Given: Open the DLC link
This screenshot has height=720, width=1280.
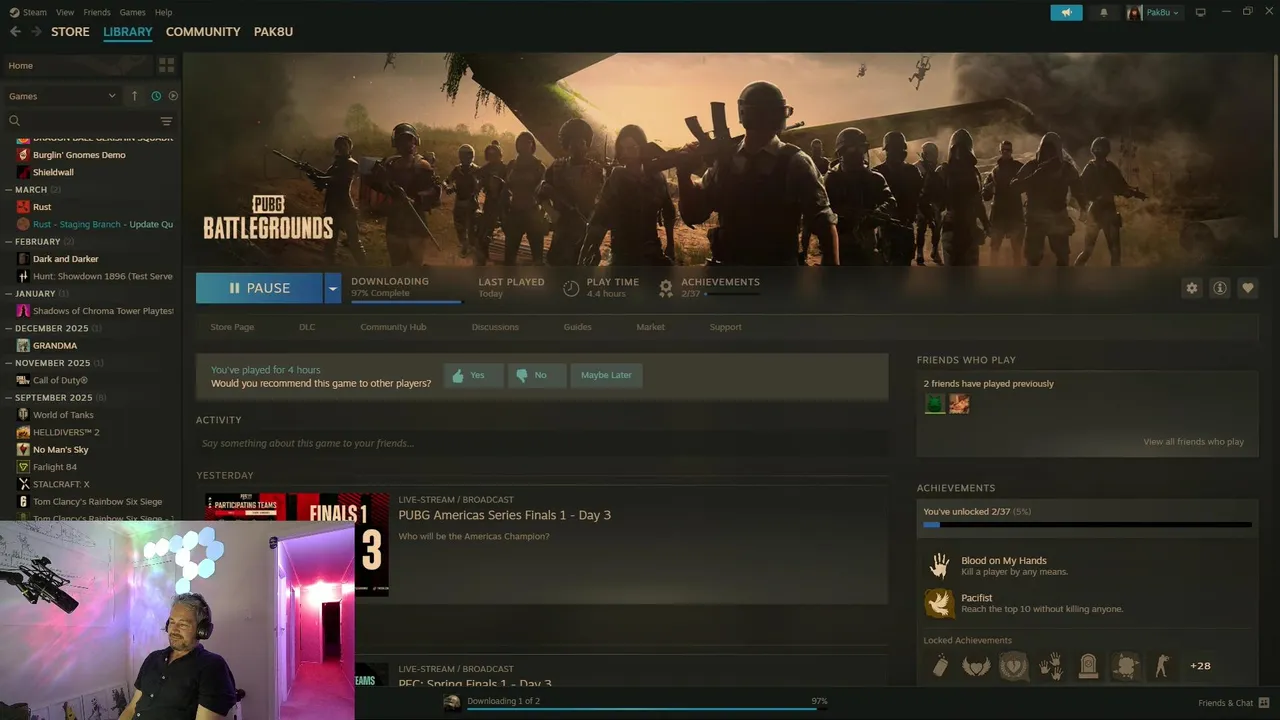Looking at the screenshot, I should point(307,327).
